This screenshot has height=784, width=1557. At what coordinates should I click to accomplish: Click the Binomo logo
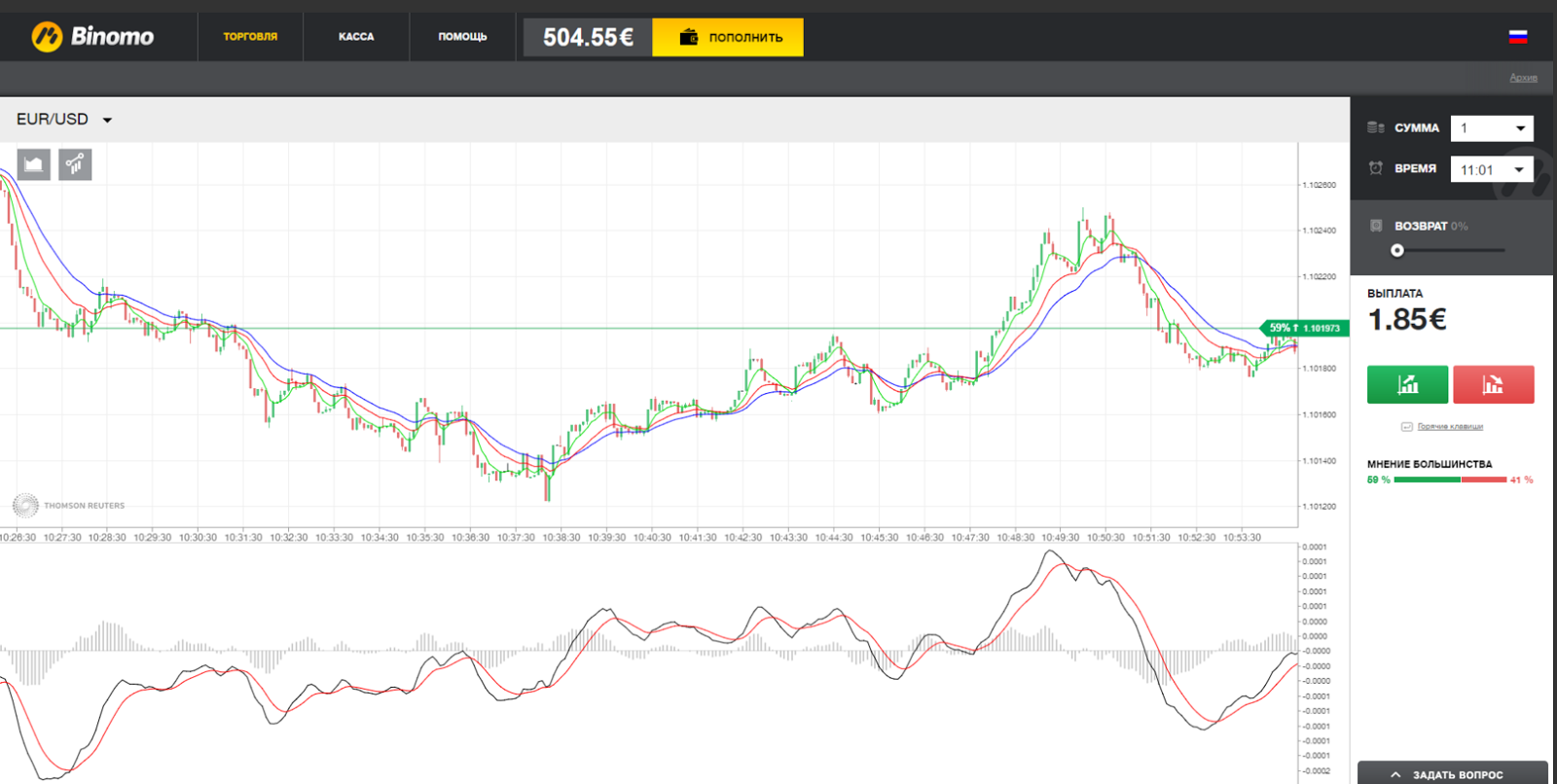point(92,37)
